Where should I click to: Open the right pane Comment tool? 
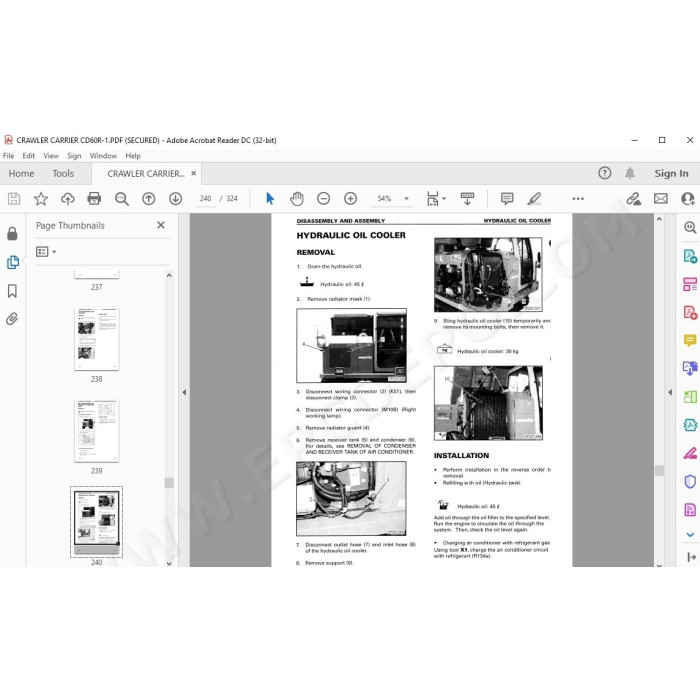[x=690, y=341]
